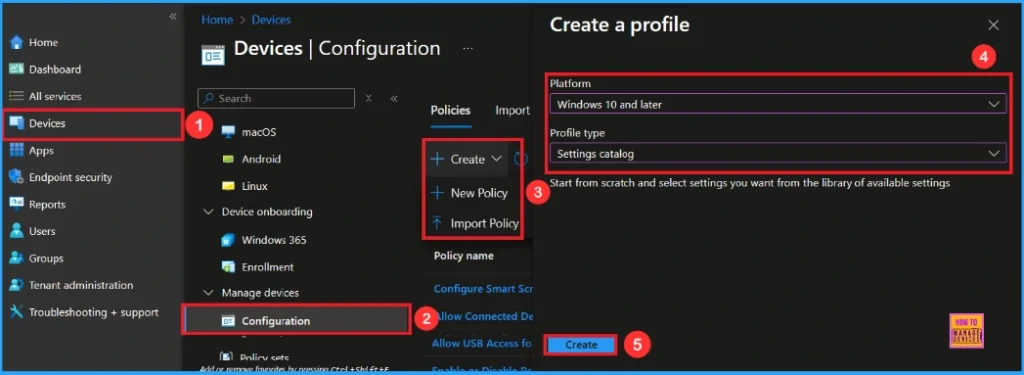Go to Home breadcrumb link
This screenshot has width=1024, height=375.
click(x=217, y=20)
